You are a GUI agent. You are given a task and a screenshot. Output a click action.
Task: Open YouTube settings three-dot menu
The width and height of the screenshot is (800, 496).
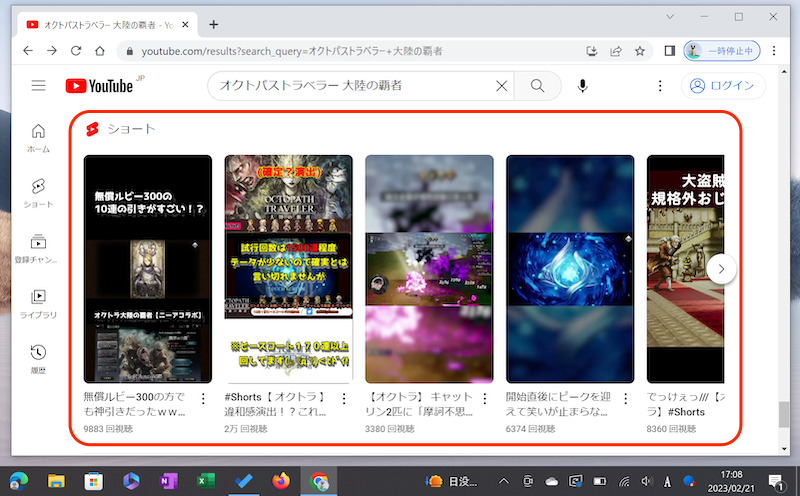659,86
